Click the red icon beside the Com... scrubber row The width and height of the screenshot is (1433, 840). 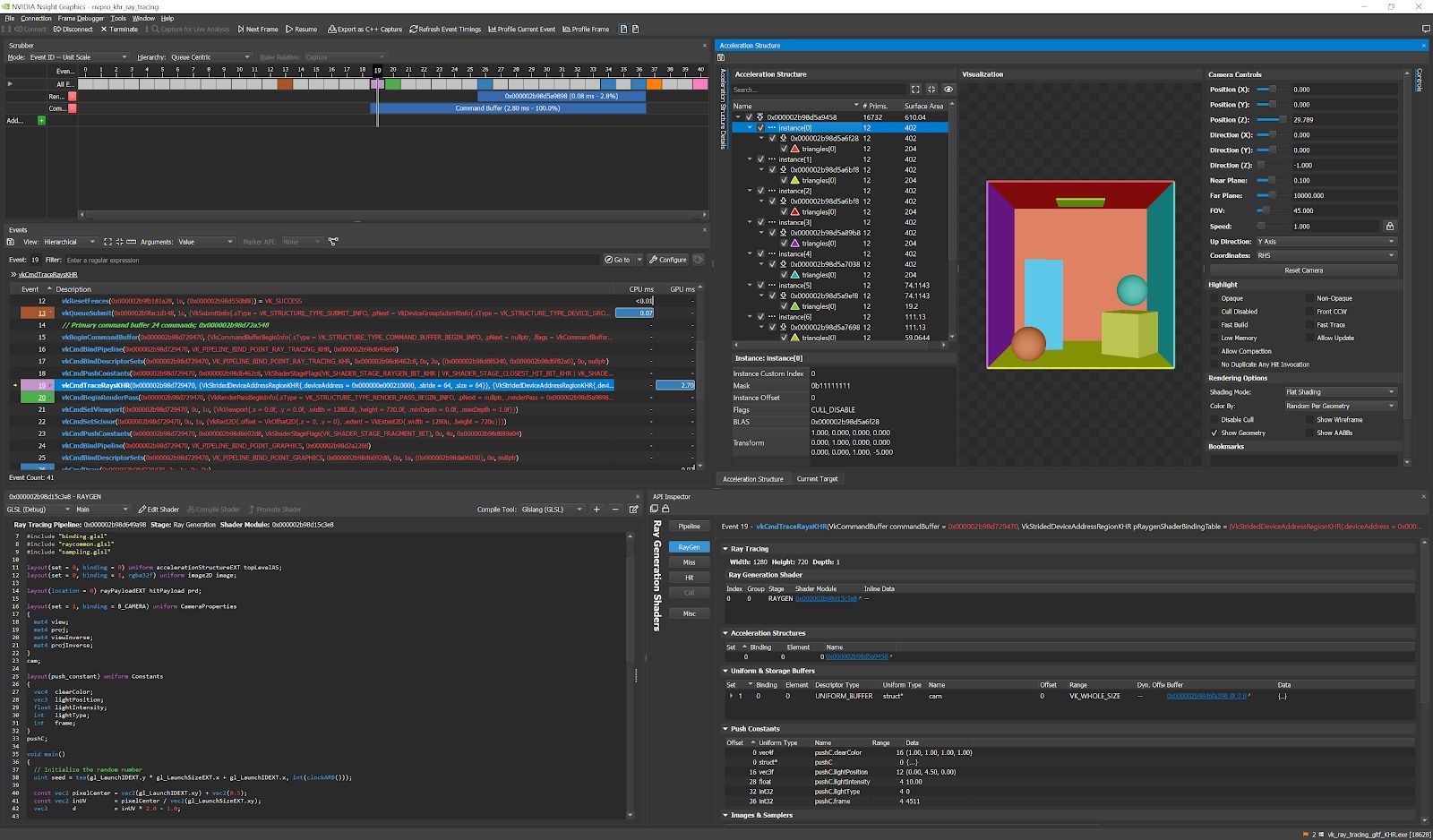coord(73,108)
